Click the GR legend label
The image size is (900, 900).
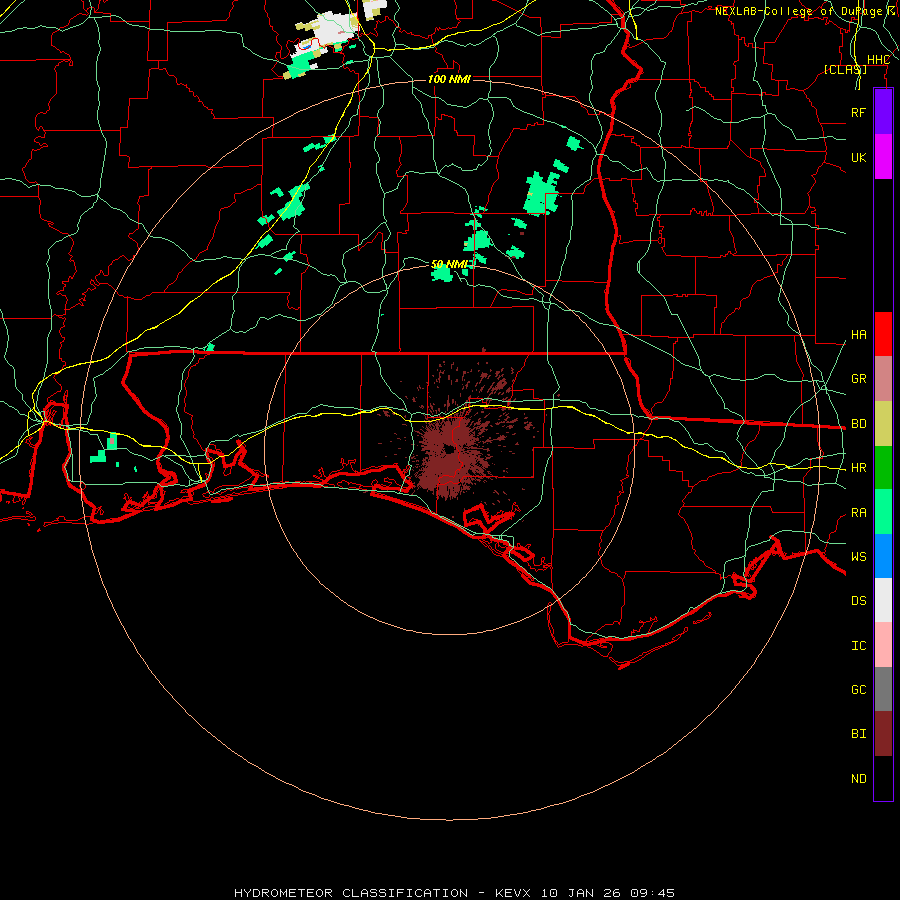[858, 379]
